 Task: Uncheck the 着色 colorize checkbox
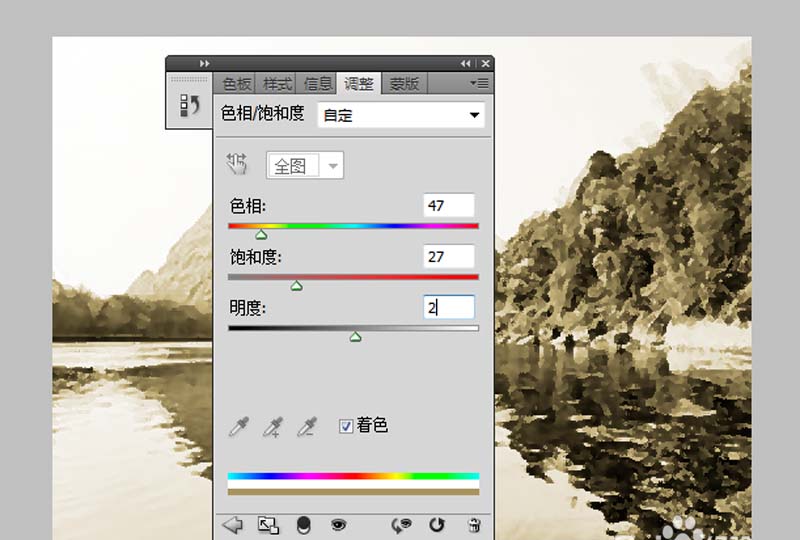(x=346, y=426)
